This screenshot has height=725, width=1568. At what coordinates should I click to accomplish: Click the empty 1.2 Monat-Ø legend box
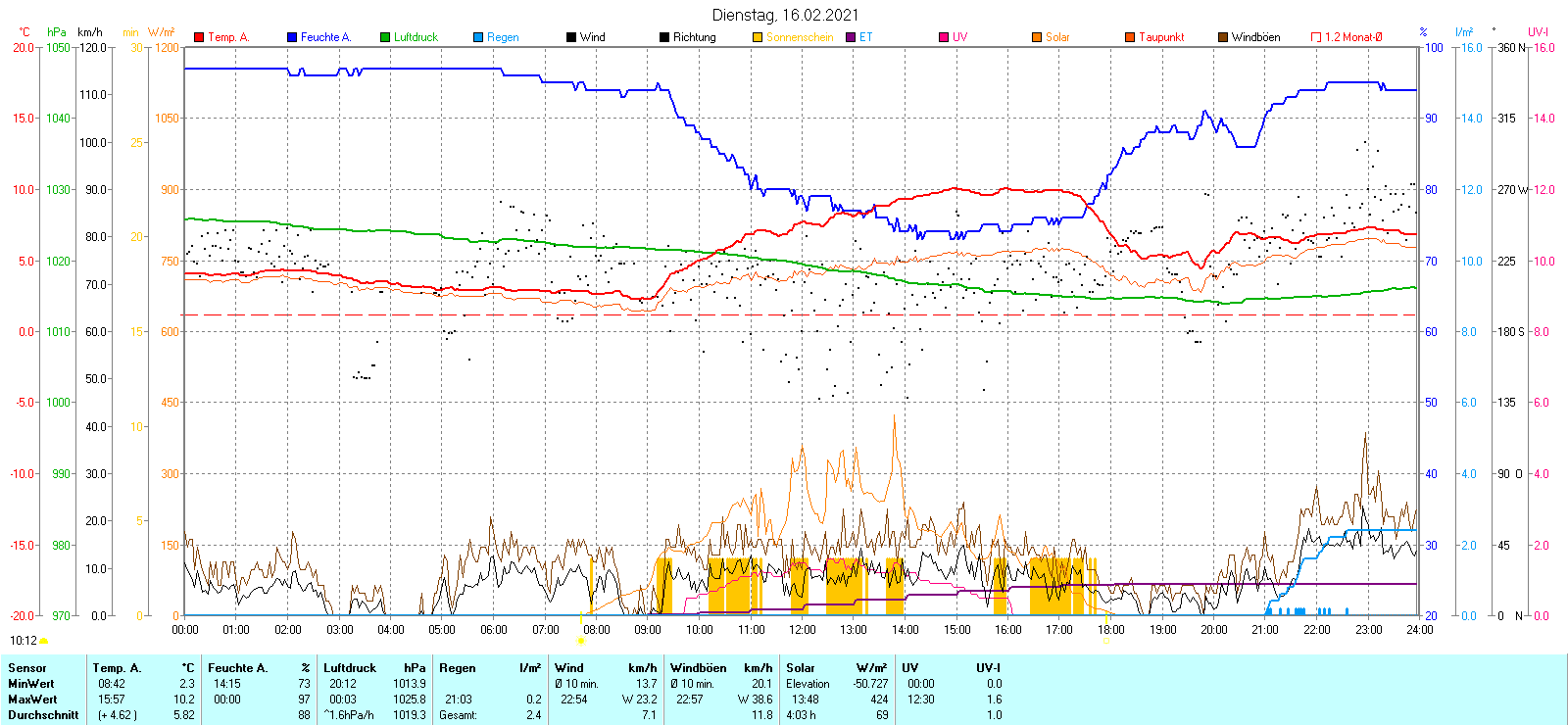pyautogui.click(x=1316, y=37)
